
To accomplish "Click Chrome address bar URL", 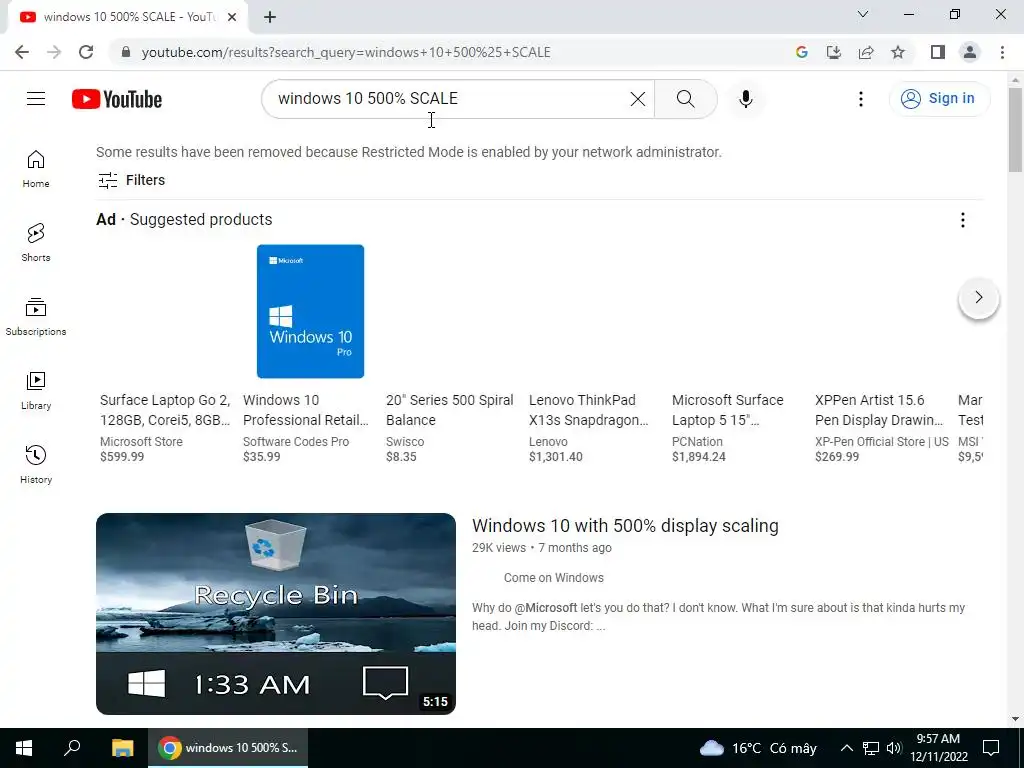I will pos(346,52).
